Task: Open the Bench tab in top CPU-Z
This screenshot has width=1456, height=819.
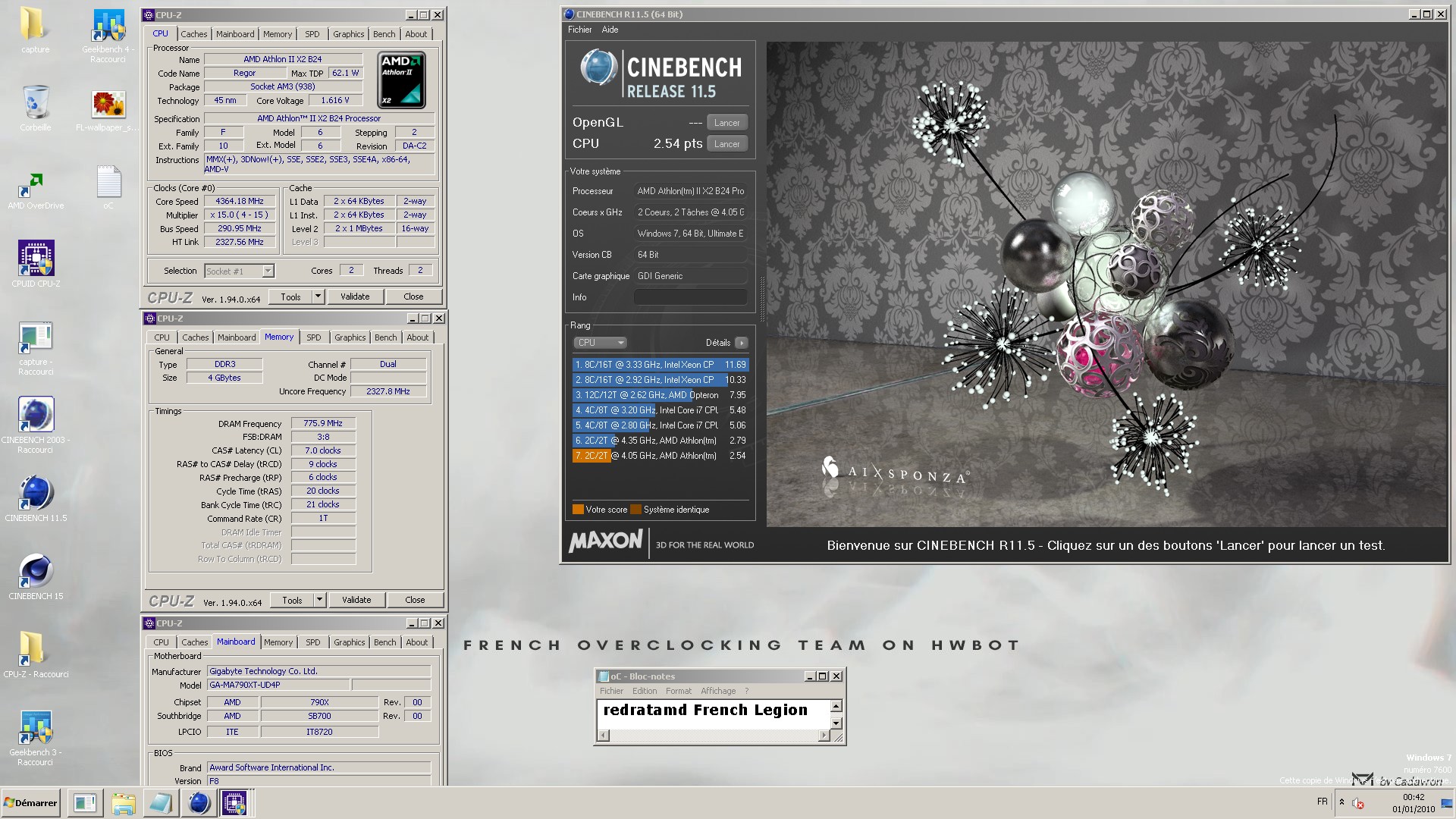Action: (x=384, y=34)
